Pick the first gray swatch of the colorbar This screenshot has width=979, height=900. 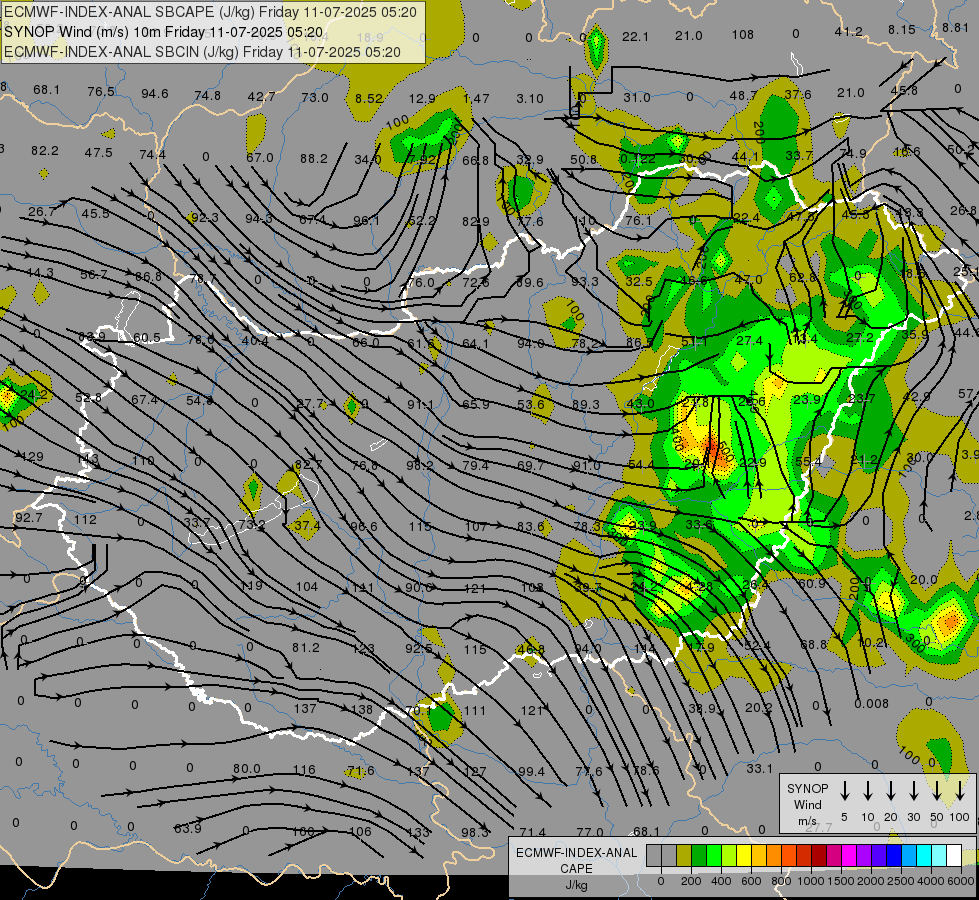[x=654, y=855]
